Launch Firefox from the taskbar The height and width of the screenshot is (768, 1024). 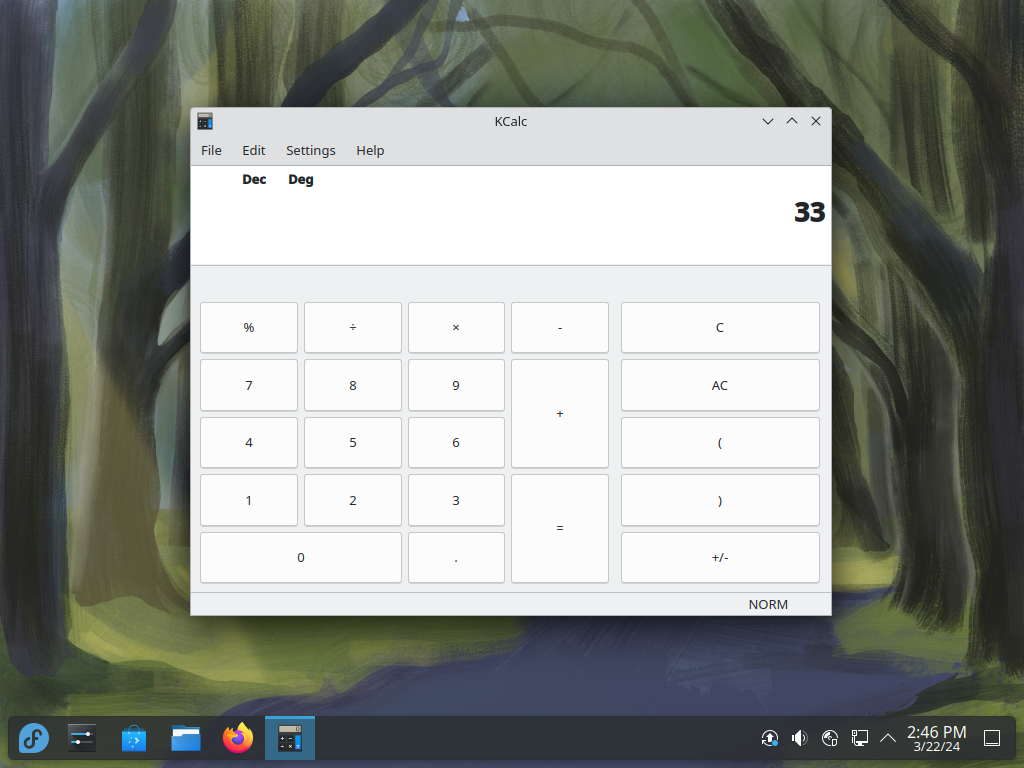238,738
